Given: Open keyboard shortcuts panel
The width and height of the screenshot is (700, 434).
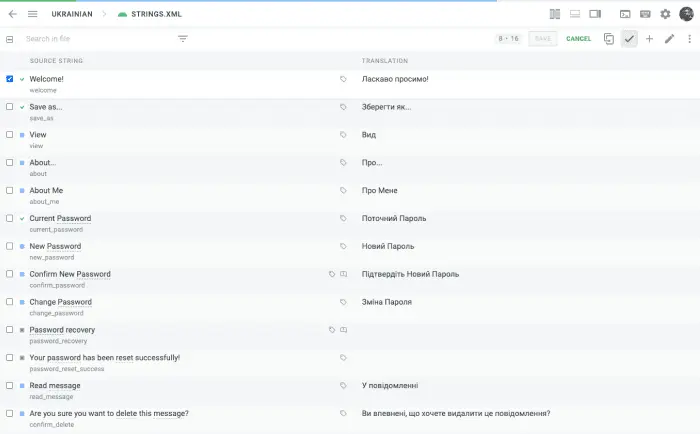Looking at the screenshot, I should point(645,14).
